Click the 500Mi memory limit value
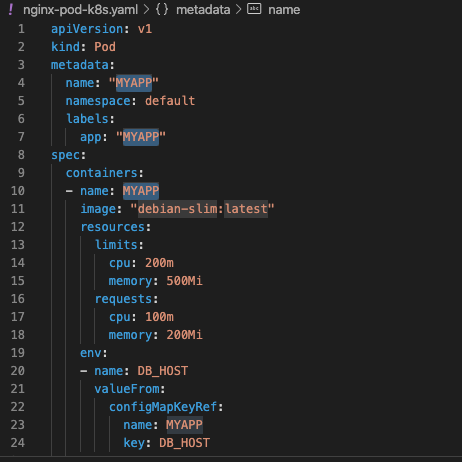This screenshot has width=462, height=462. (184, 281)
